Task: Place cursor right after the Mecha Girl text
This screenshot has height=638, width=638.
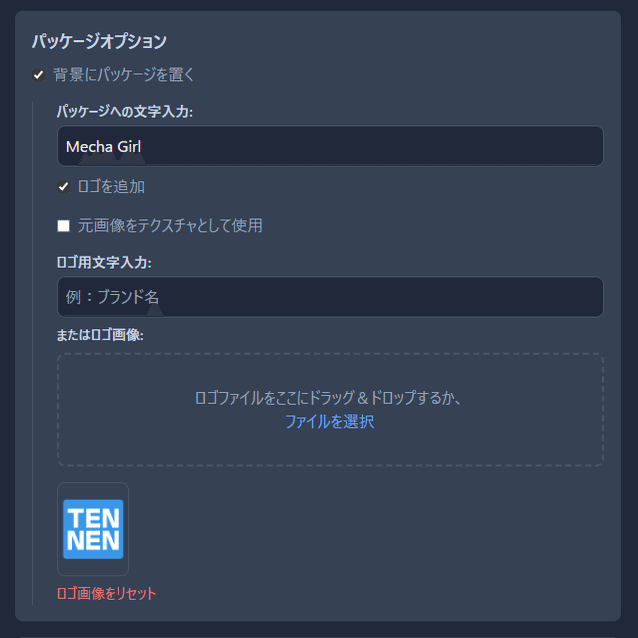Action: point(144,147)
